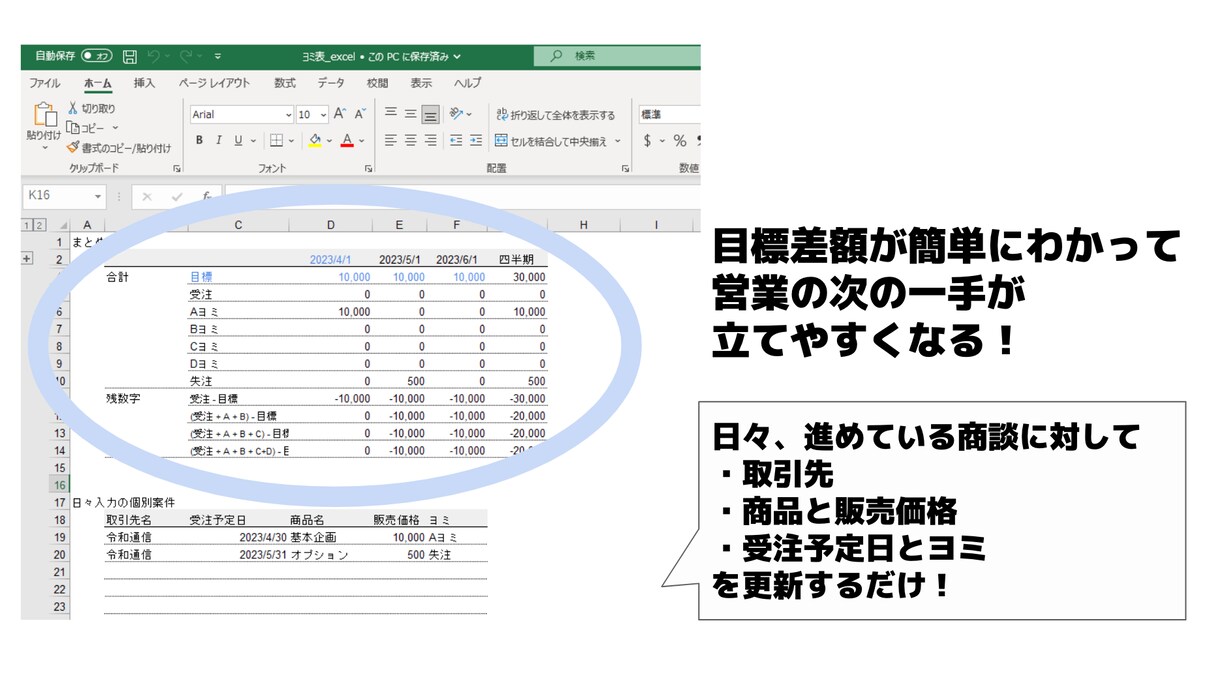
Task: Click the bottom align icon
Action: 430,114
